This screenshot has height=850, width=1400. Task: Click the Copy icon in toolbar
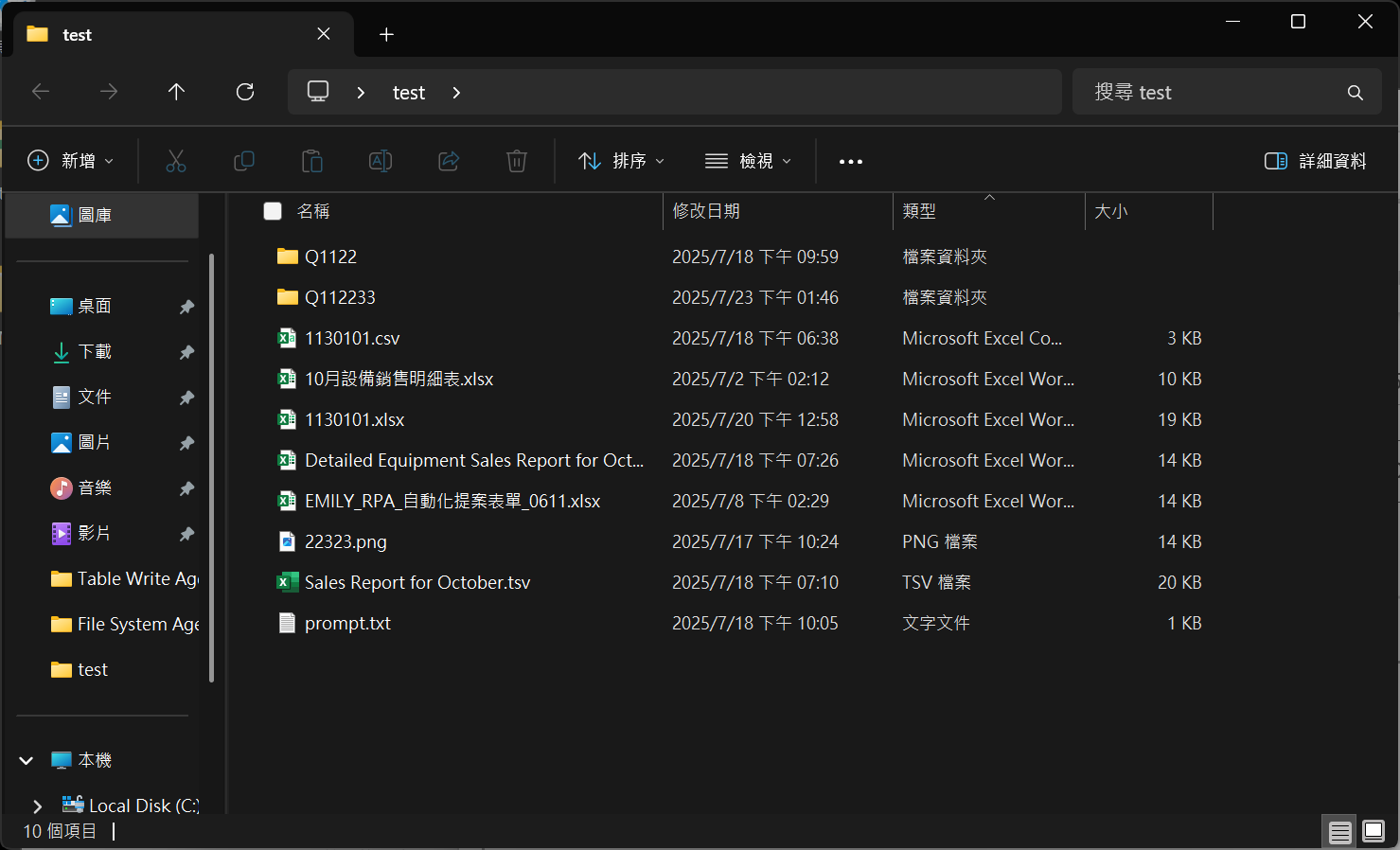(244, 161)
